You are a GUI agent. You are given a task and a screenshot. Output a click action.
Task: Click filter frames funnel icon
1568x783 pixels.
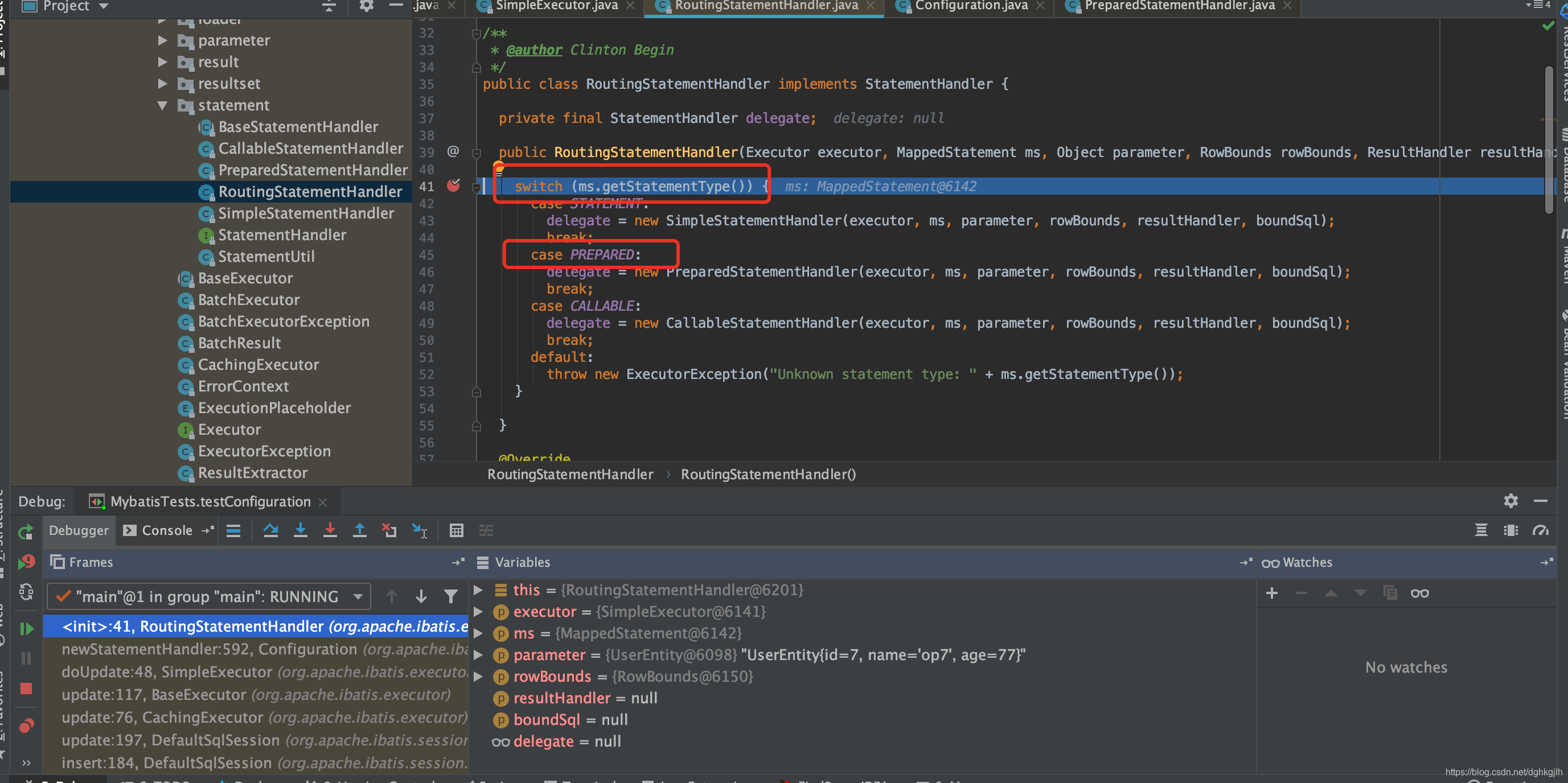coord(450,596)
